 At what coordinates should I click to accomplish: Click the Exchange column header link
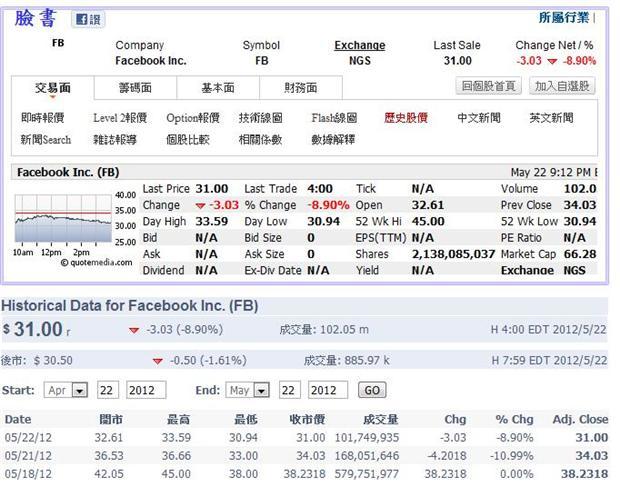359,45
